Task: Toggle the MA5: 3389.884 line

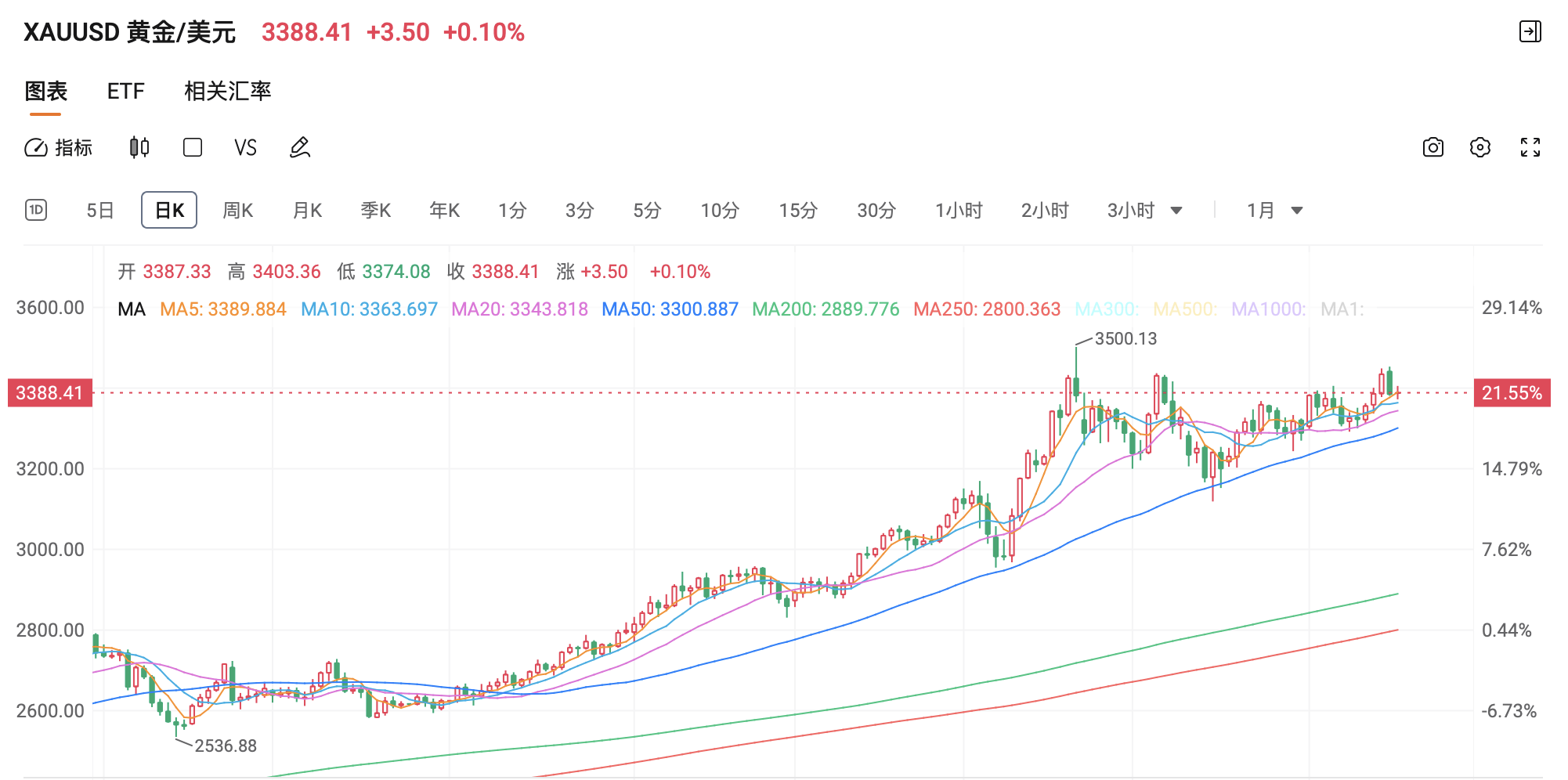Action: coord(223,309)
